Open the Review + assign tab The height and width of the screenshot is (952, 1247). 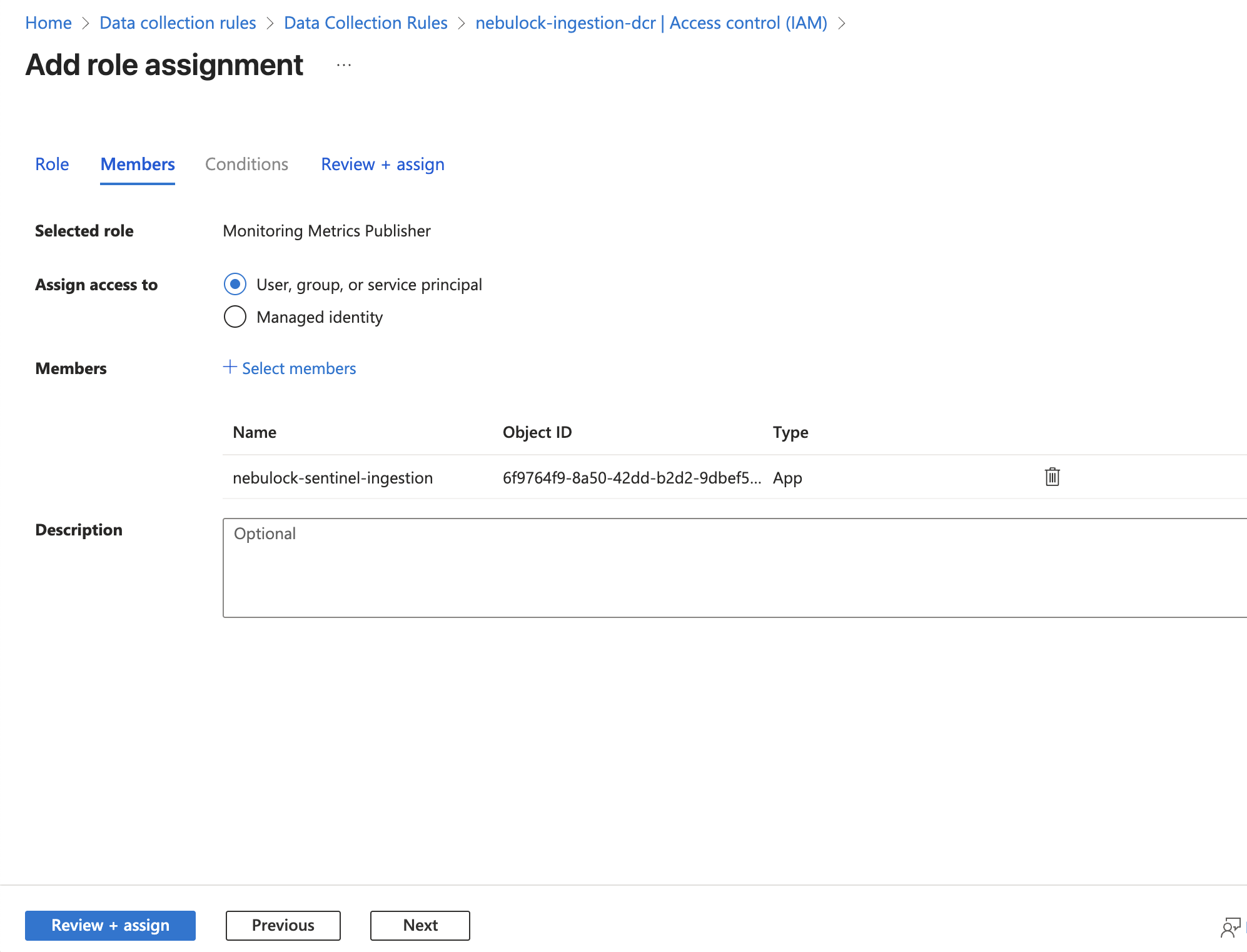click(x=383, y=164)
